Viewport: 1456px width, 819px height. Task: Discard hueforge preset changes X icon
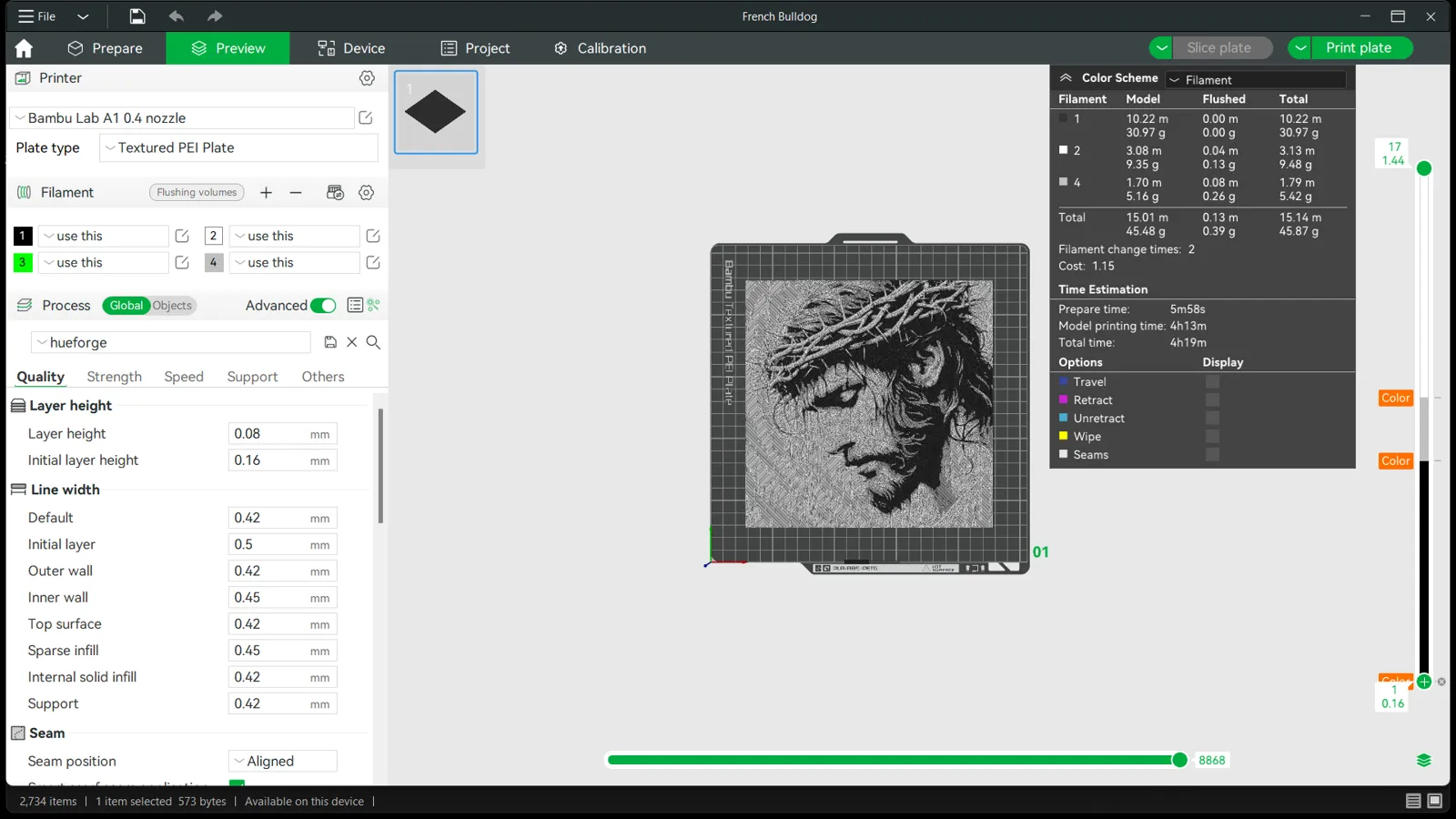[x=352, y=342]
